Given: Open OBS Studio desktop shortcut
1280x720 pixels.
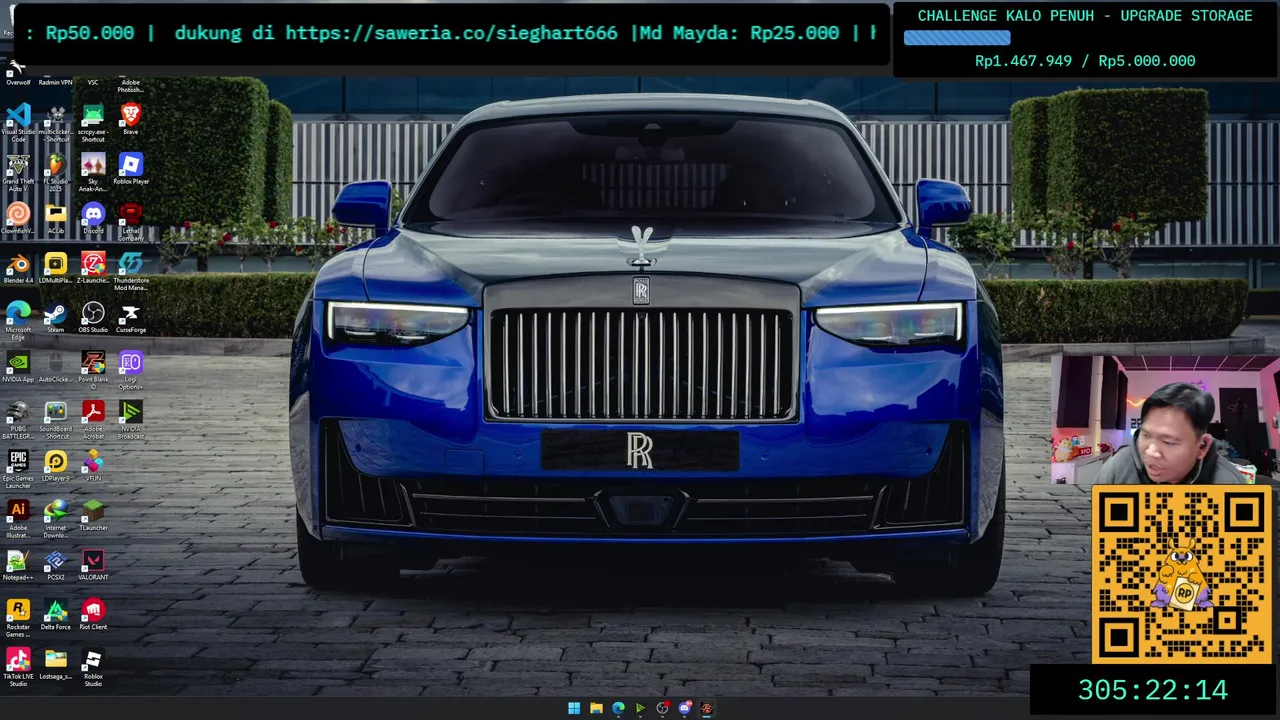Looking at the screenshot, I should pos(93,317).
